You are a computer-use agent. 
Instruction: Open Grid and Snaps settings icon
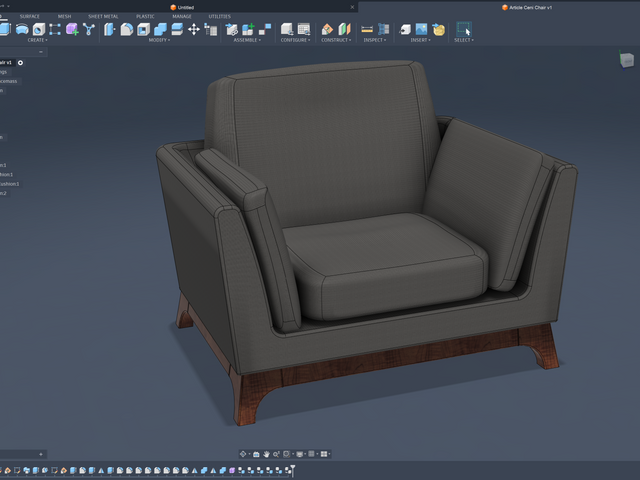click(311, 454)
